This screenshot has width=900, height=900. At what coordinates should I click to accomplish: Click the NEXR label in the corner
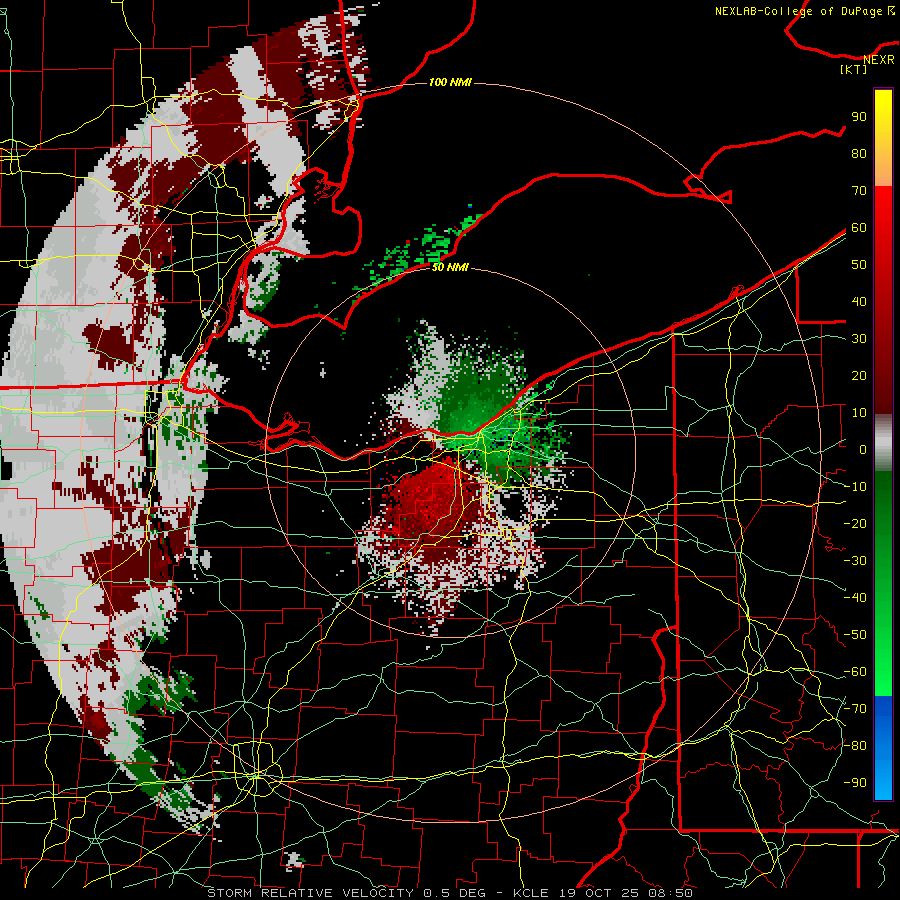pos(879,60)
